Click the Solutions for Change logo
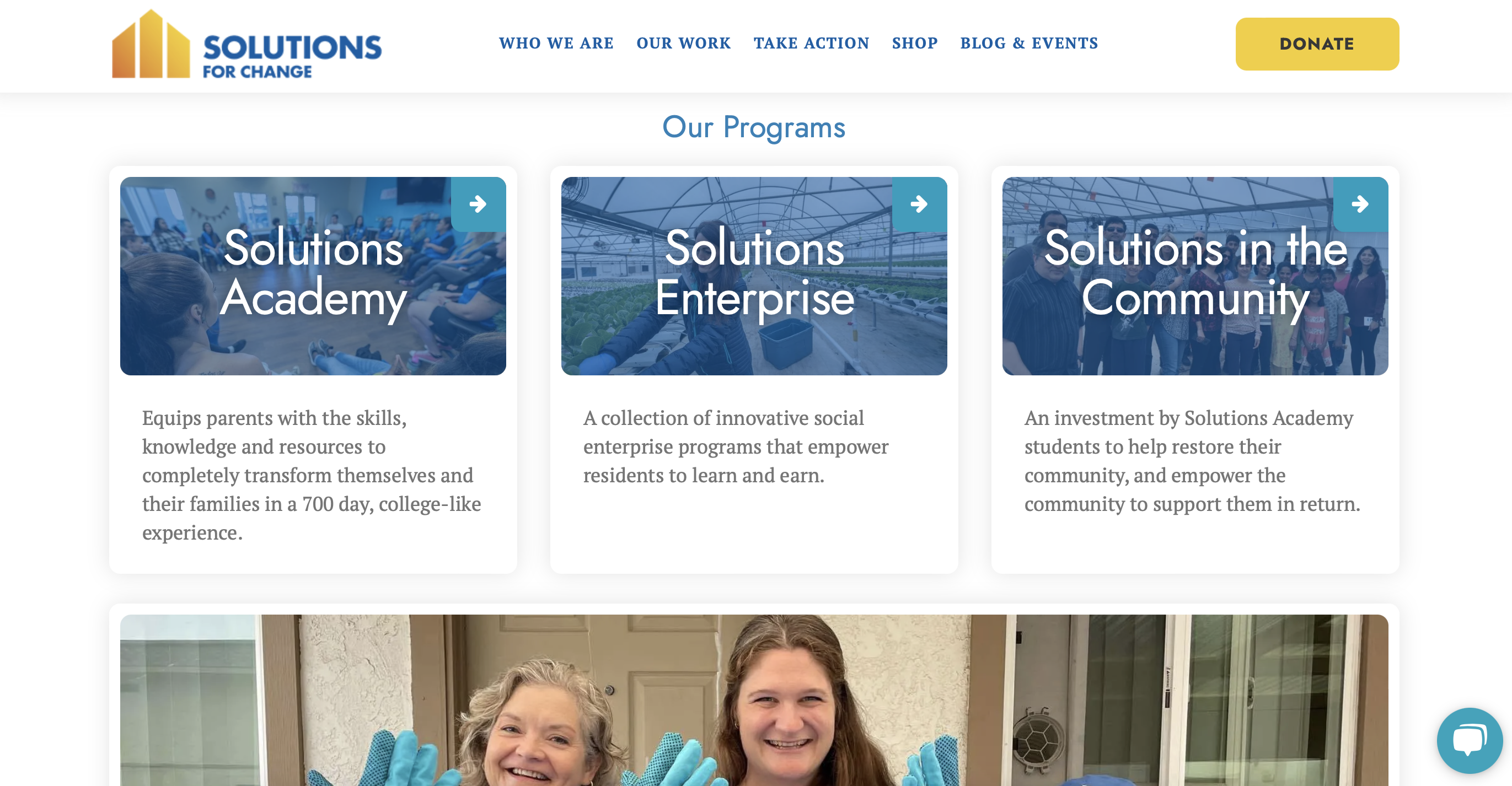 (x=246, y=45)
